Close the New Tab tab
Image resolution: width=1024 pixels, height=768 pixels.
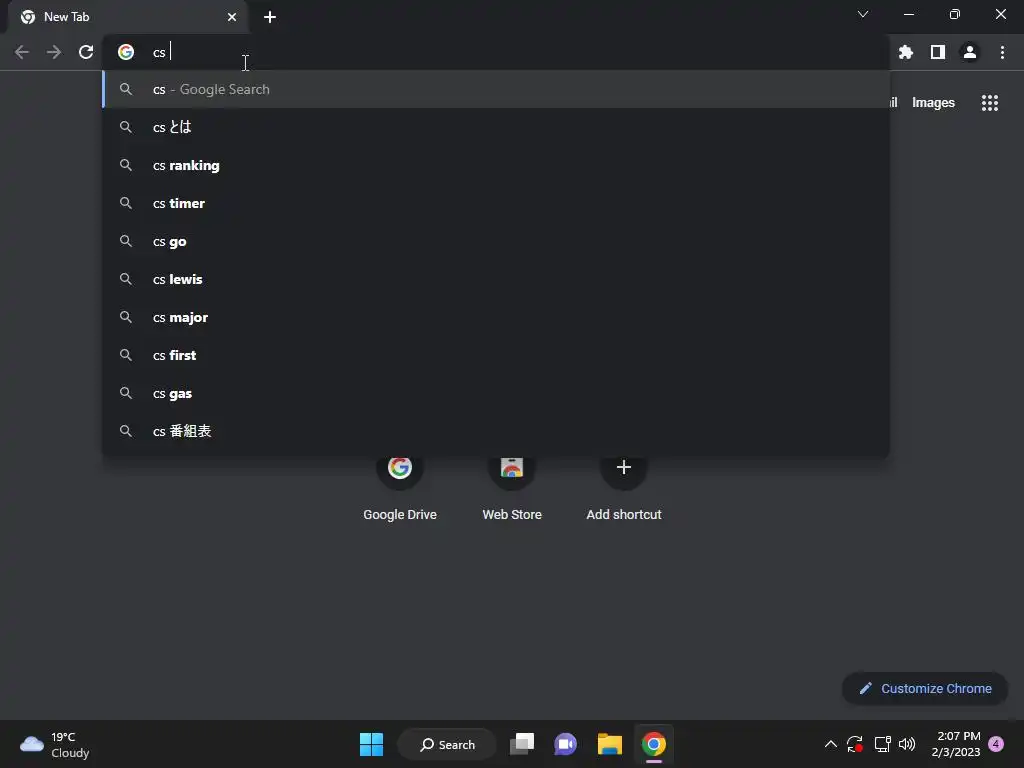click(x=232, y=17)
